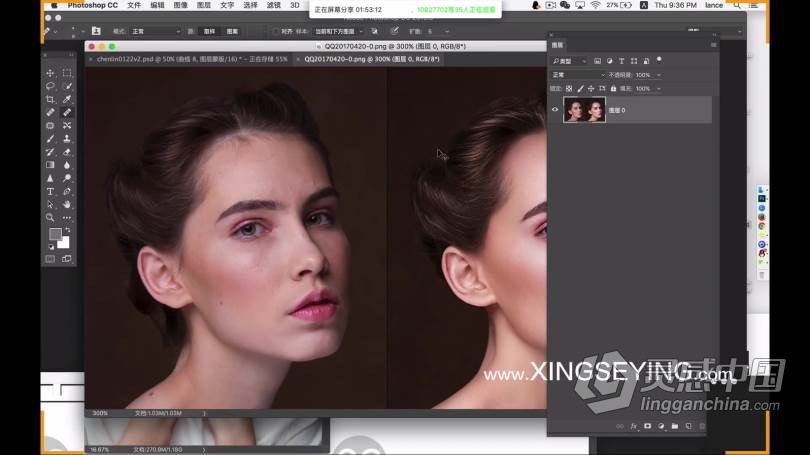The height and width of the screenshot is (455, 810).
Task: Open the sample source dropdown in options bar
Action: pyautogui.click(x=339, y=32)
